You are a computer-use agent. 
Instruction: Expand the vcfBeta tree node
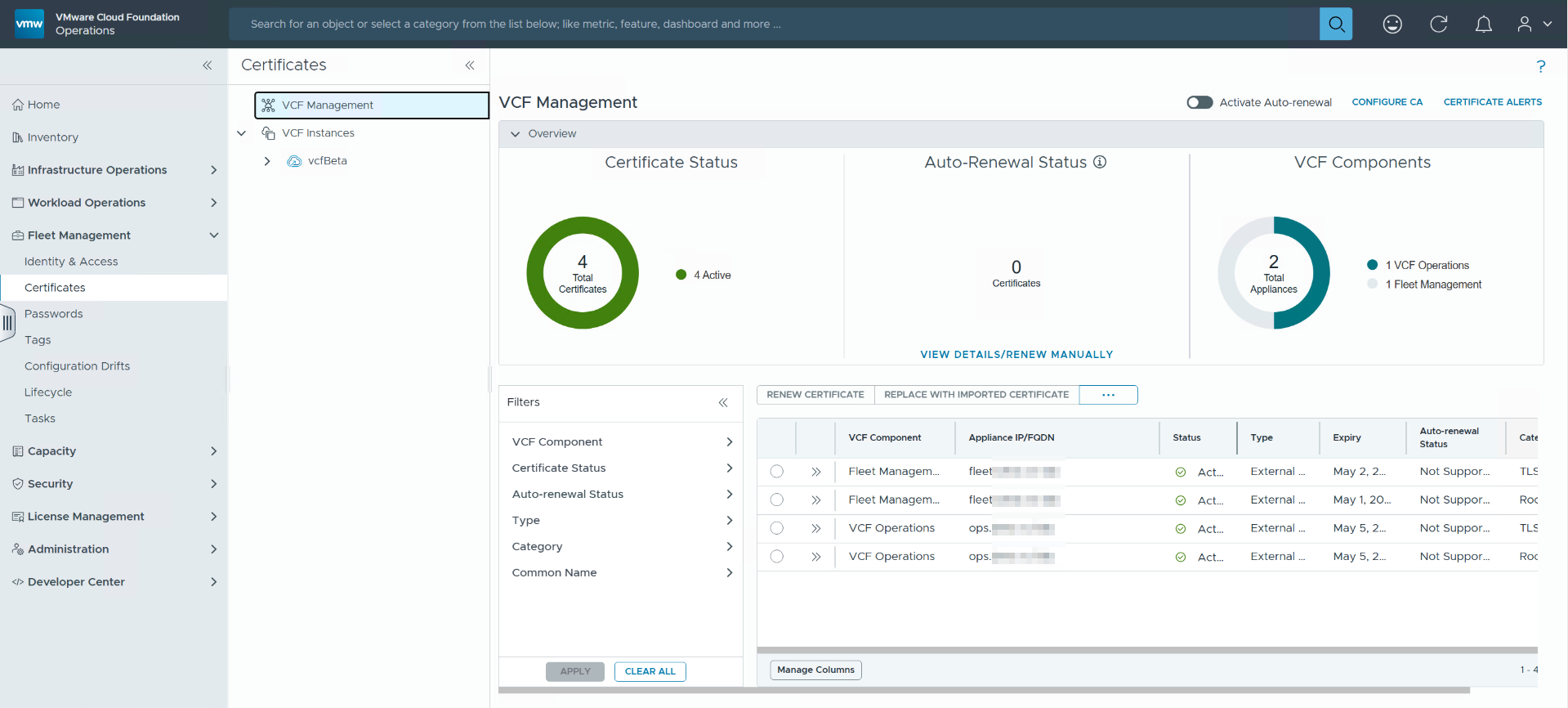pos(267,161)
